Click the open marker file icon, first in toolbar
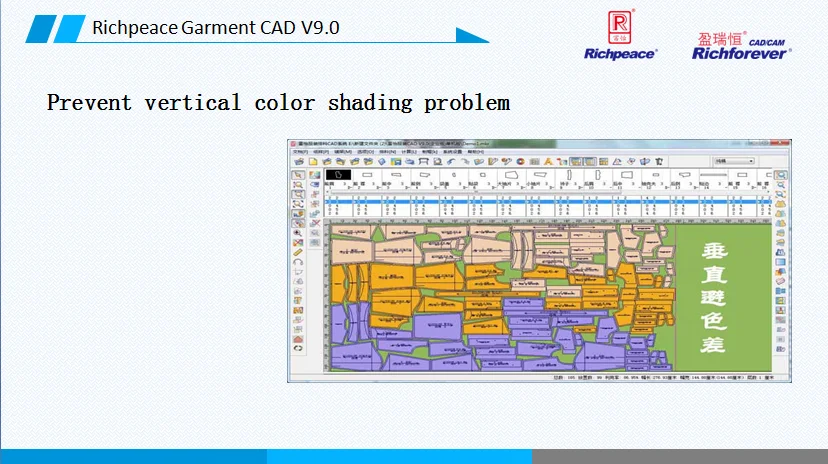Image resolution: width=828 pixels, height=464 pixels. [299, 162]
